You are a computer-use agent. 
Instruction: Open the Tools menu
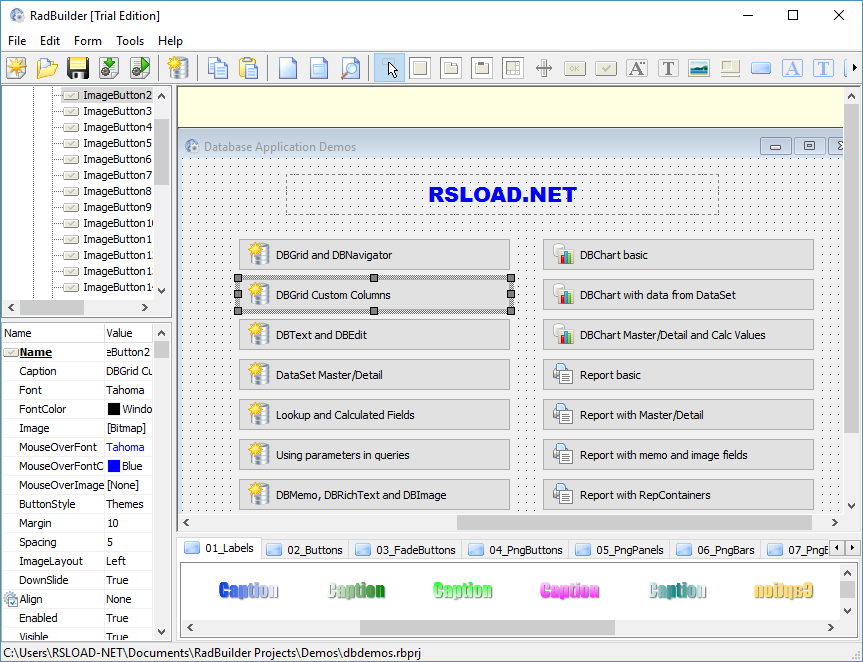coord(130,41)
